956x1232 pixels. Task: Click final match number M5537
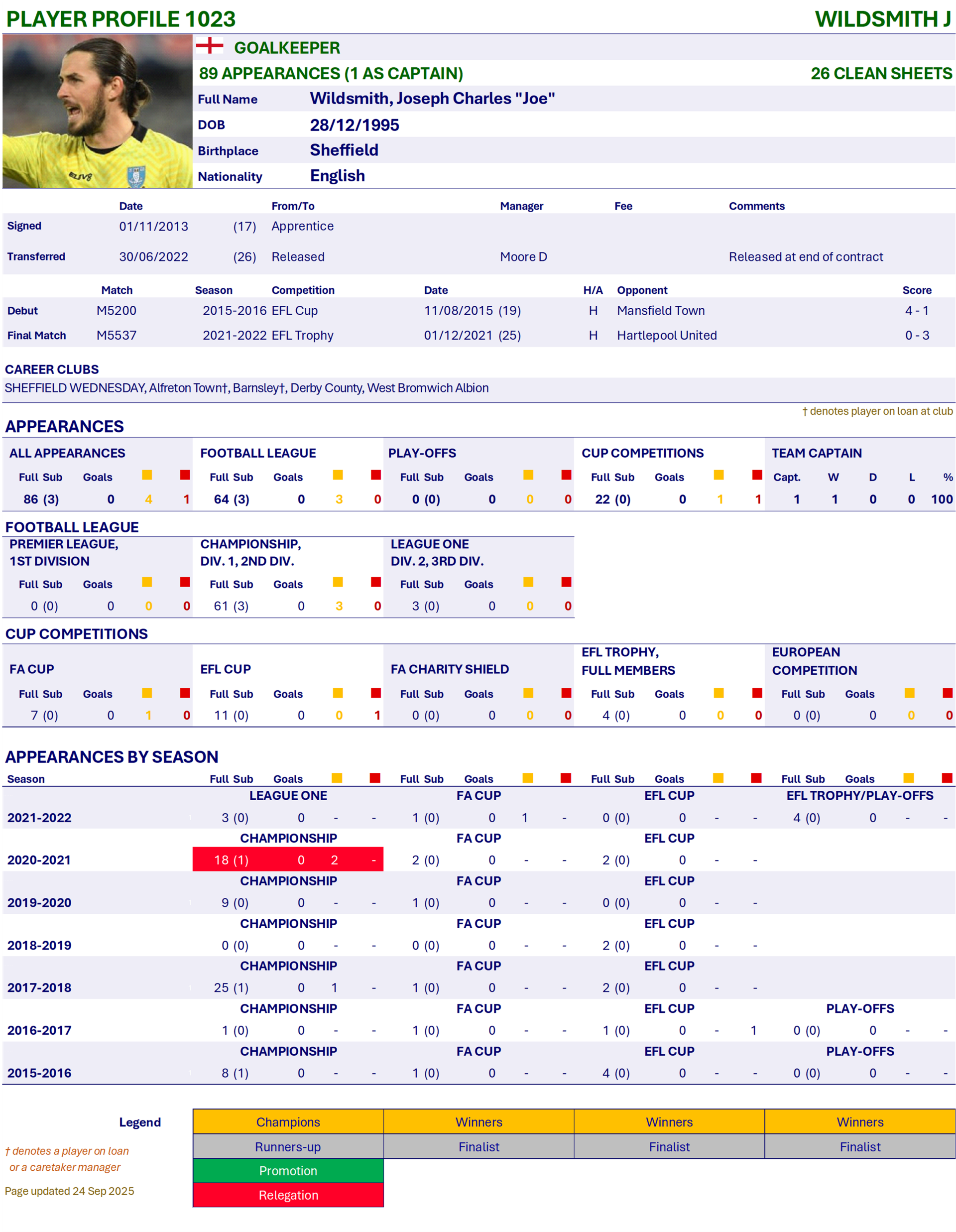coord(117,336)
